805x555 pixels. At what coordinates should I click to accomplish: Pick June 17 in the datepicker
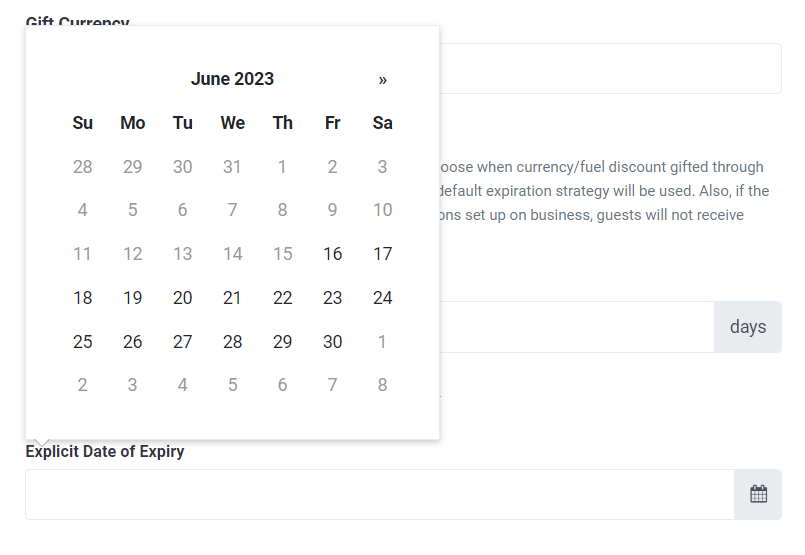point(382,254)
